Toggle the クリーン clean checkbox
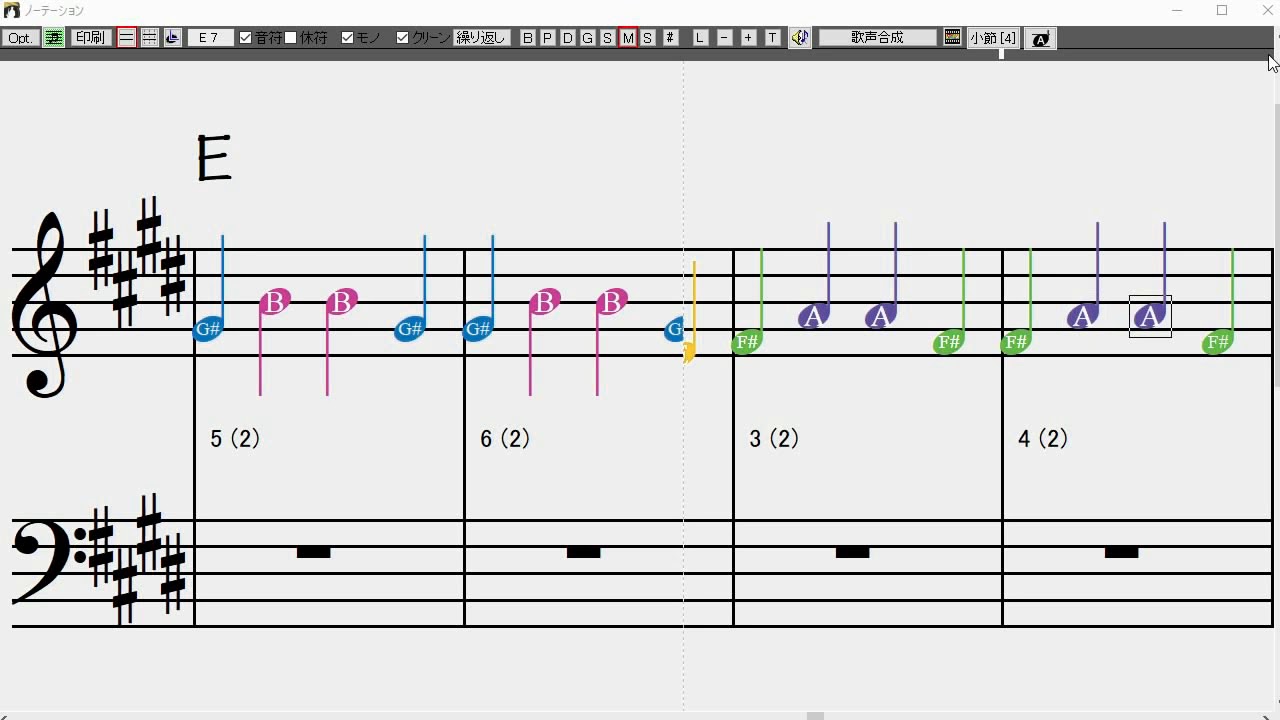The image size is (1280, 720). [423, 38]
